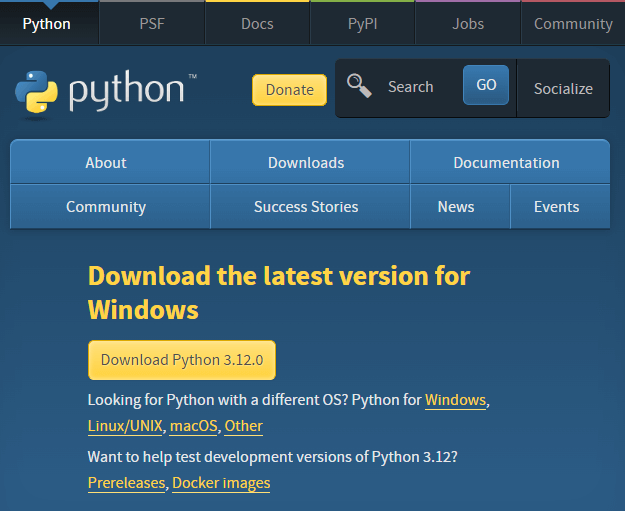This screenshot has width=625, height=511.
Task: Open the Docs top tab
Action: tap(257, 23)
